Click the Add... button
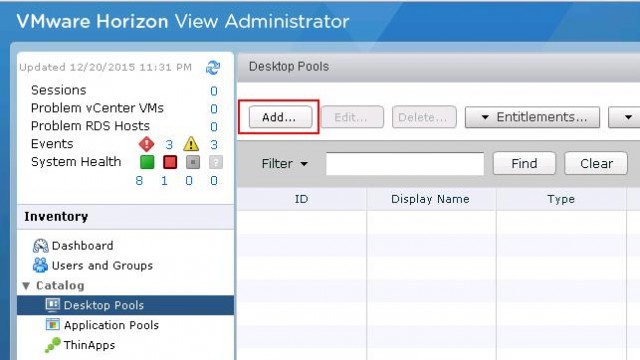Image resolution: width=640 pixels, height=360 pixels. [280, 117]
